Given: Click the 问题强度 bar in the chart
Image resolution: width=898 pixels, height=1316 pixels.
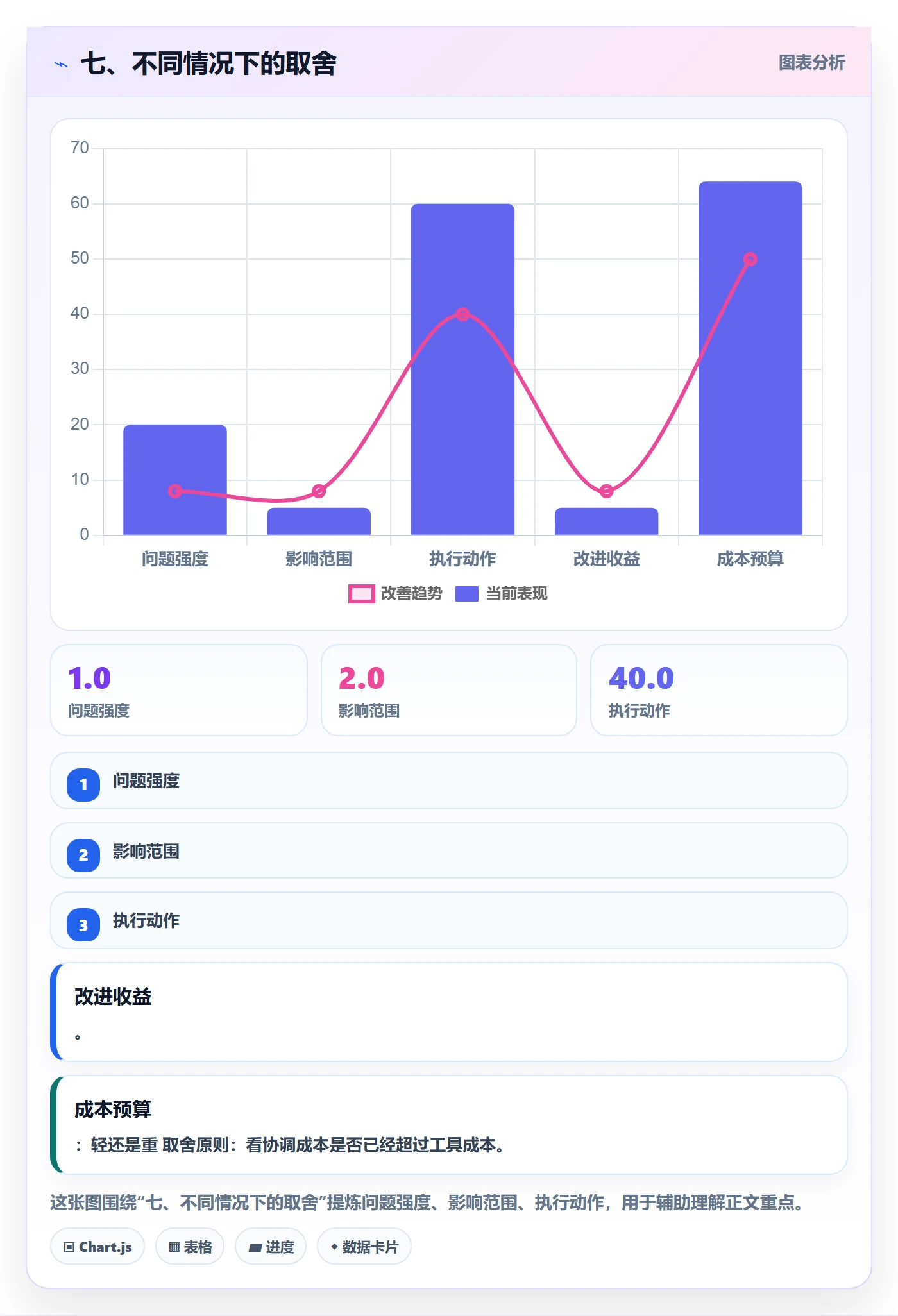Looking at the screenshot, I should click(x=175, y=480).
